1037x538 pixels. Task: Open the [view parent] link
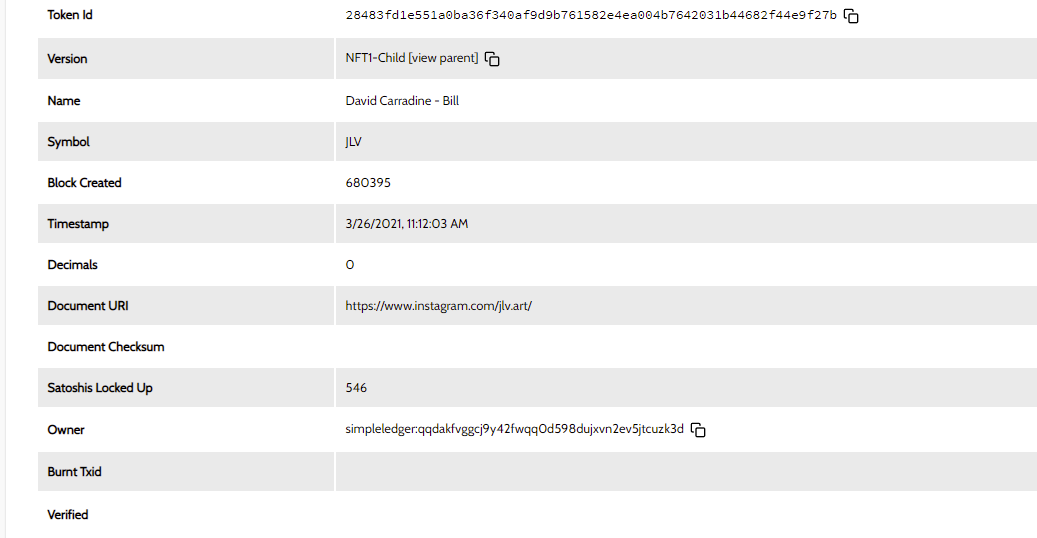pos(443,58)
